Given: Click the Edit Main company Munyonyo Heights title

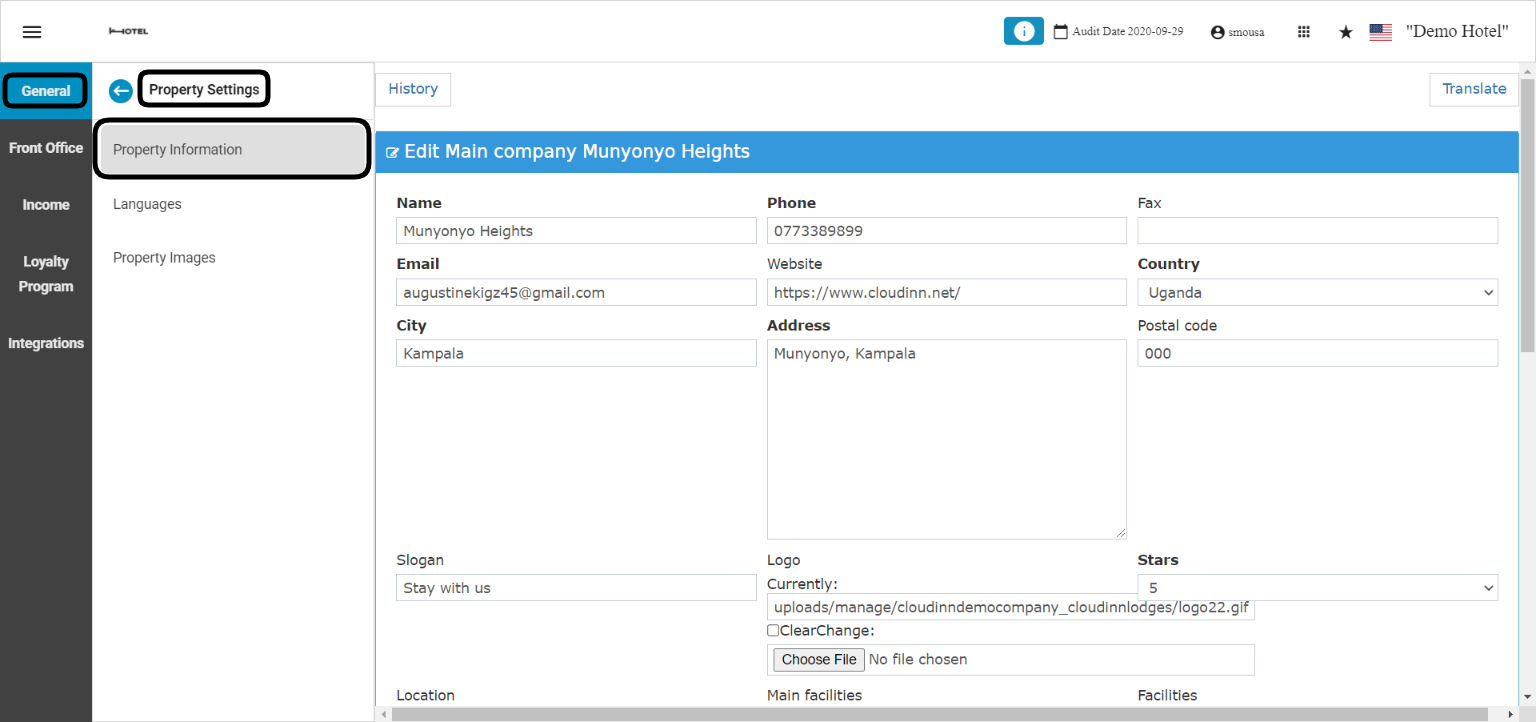Looking at the screenshot, I should [x=577, y=152].
